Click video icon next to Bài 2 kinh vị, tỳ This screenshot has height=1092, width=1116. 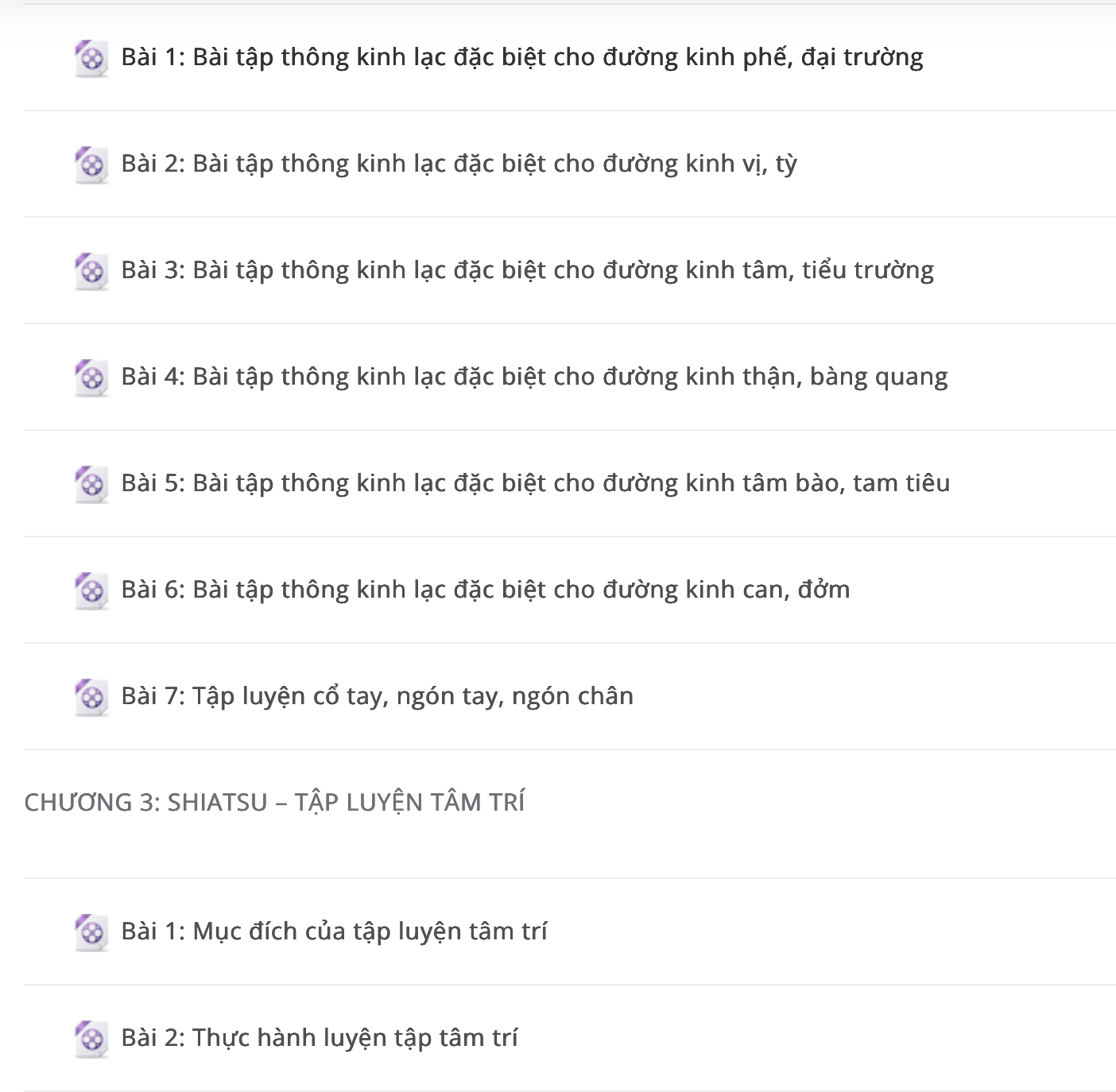point(91,165)
